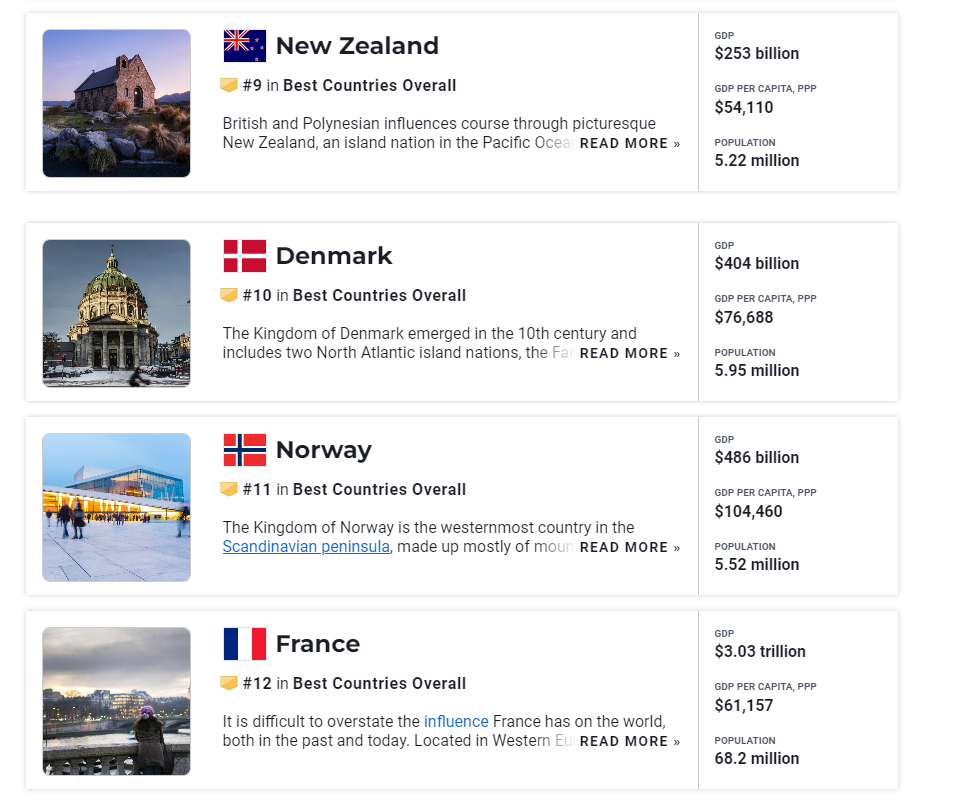Expand Denmark description with READ MORE
Viewport: 956px width, 802px height.
coord(630,353)
